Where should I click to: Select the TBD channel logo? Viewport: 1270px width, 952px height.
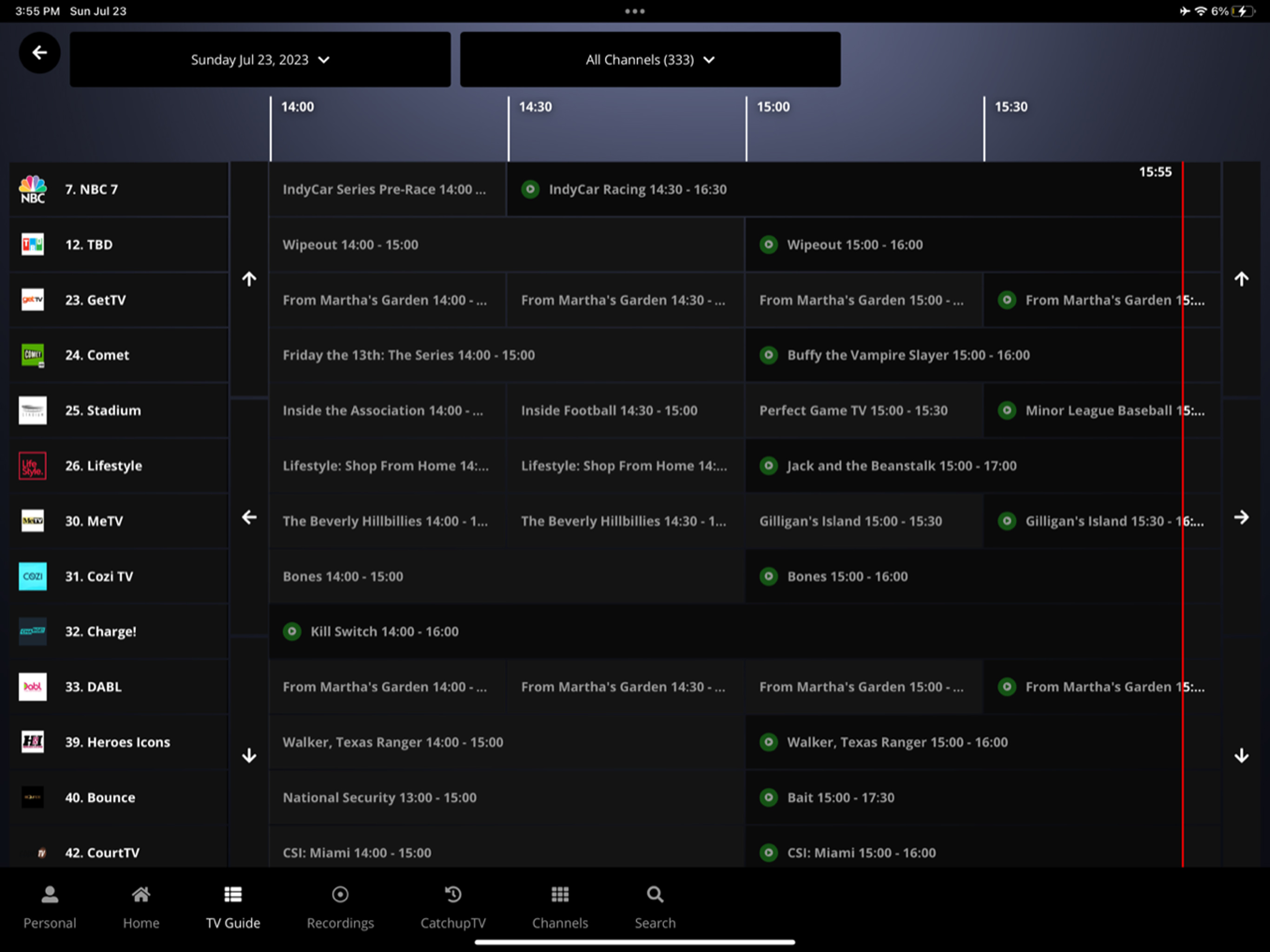33,245
